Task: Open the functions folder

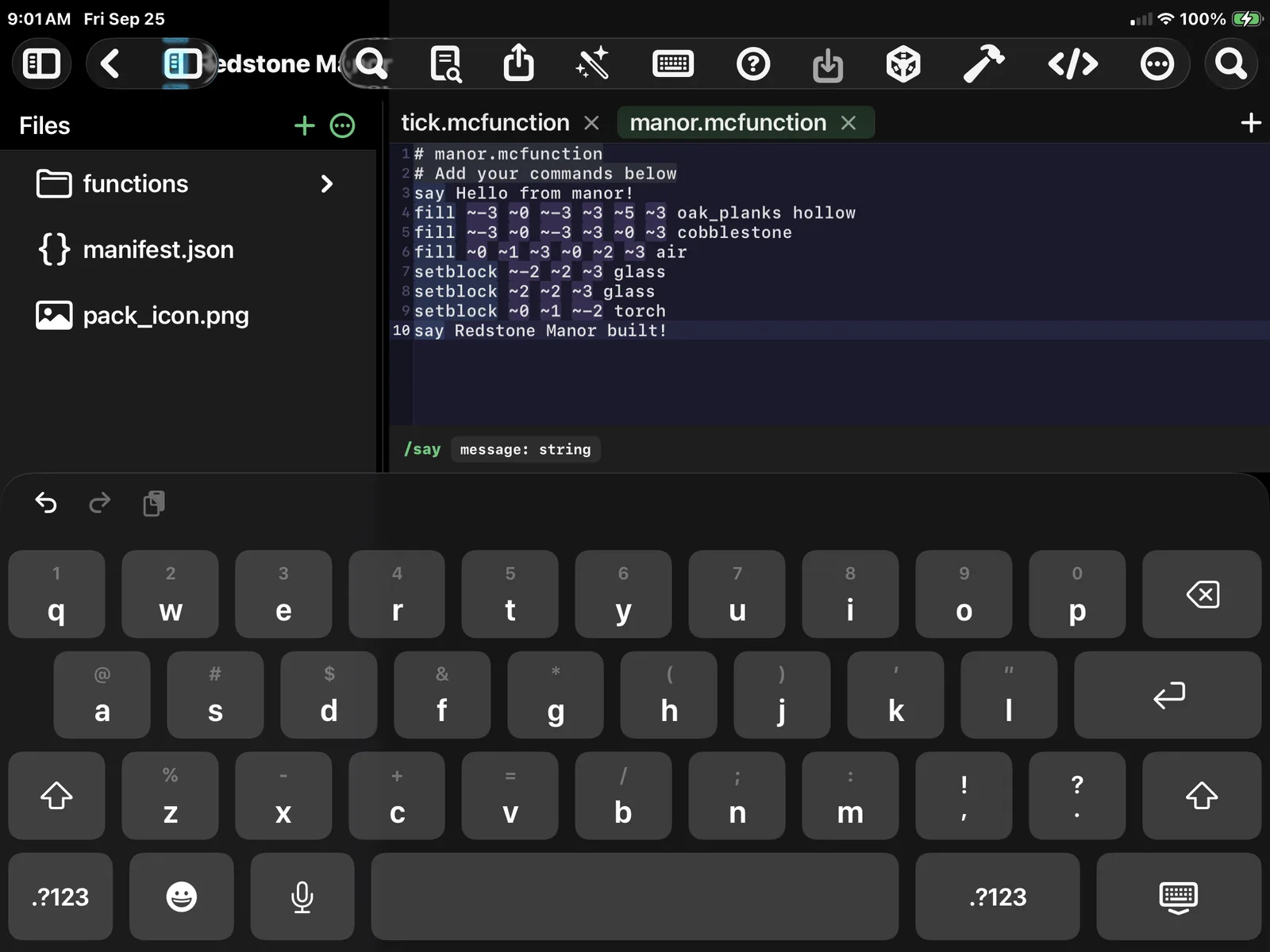Action: click(187, 184)
